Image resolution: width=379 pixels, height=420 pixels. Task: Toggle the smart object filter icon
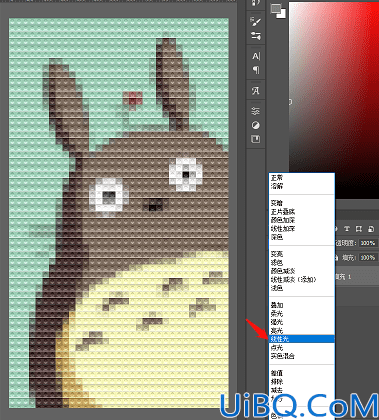click(x=371, y=229)
